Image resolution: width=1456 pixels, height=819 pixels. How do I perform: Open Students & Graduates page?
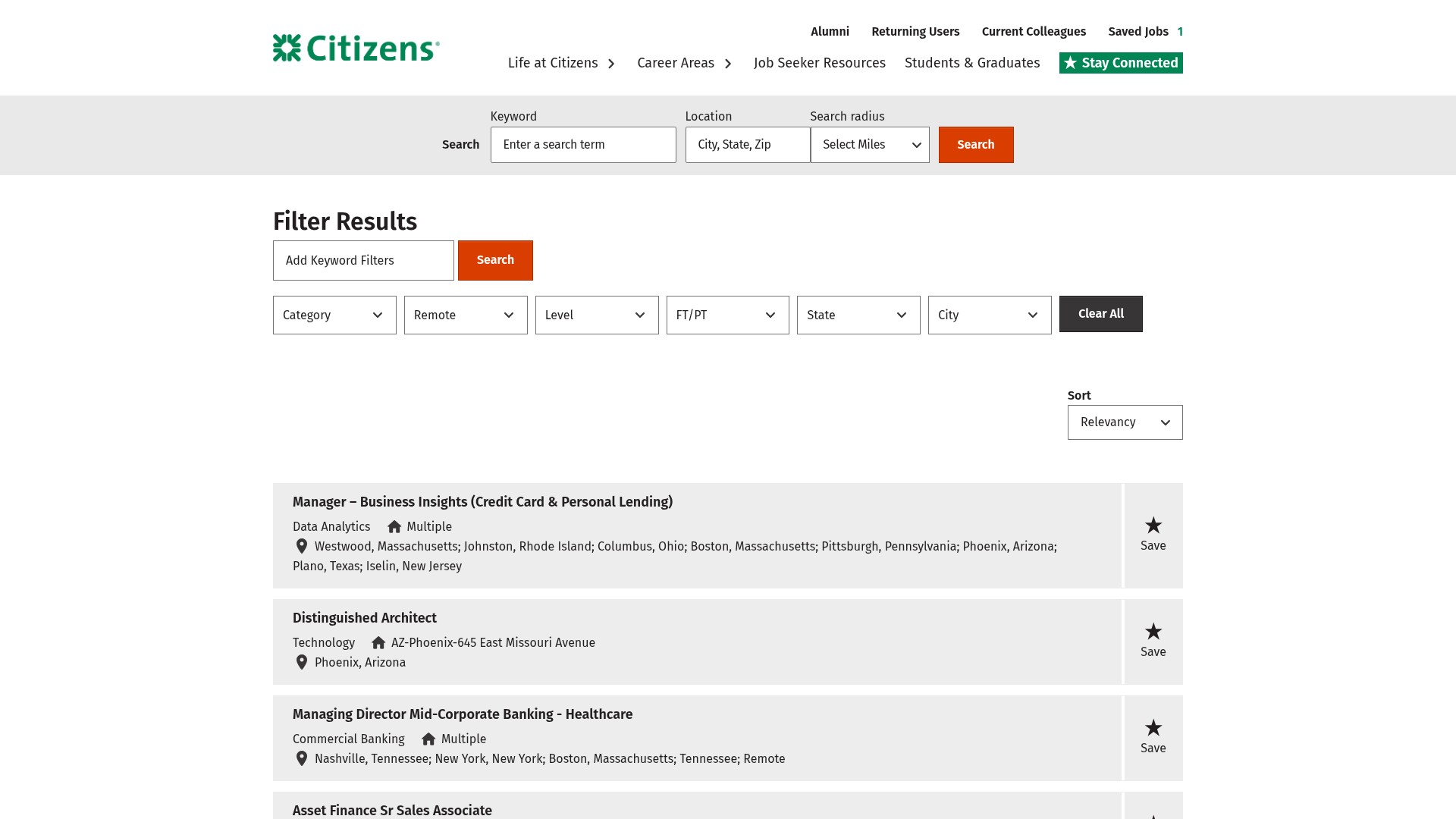972,63
